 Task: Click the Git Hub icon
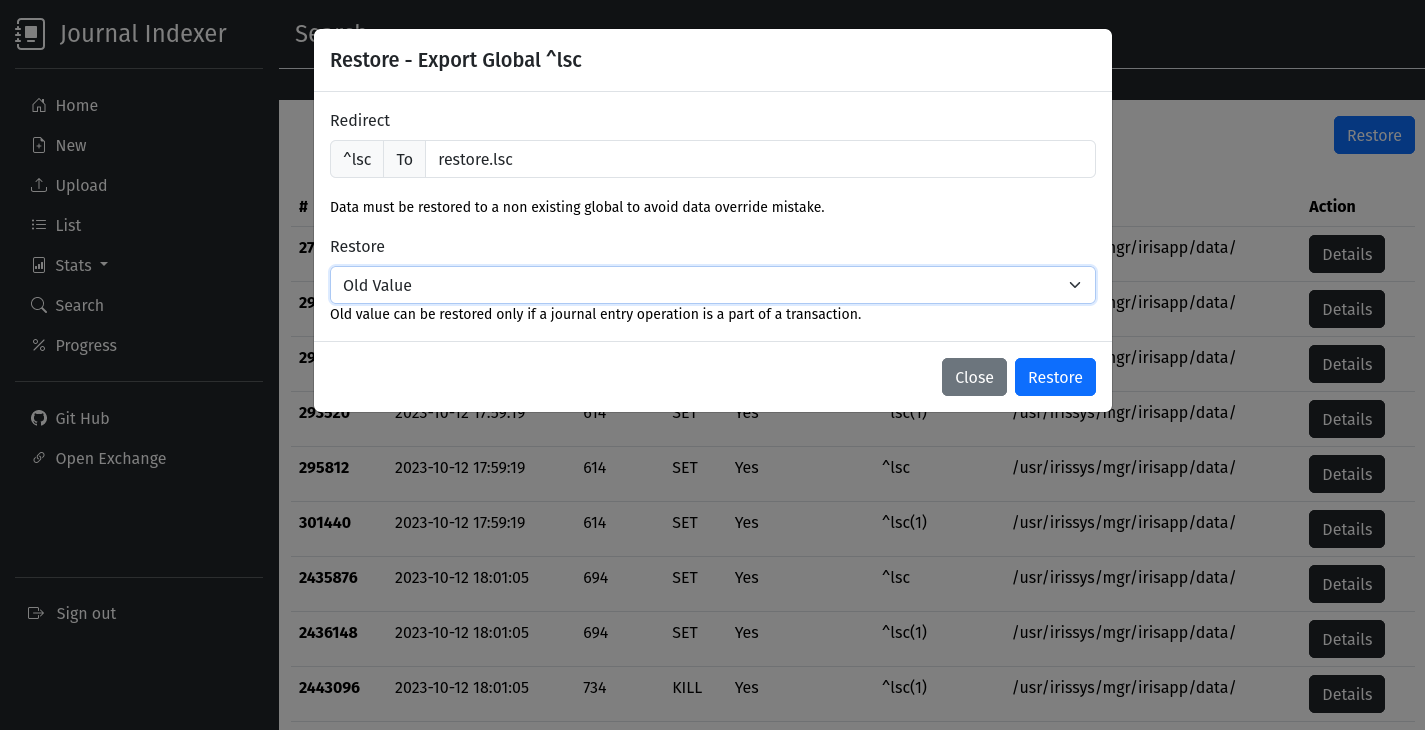pyautogui.click(x=39, y=419)
